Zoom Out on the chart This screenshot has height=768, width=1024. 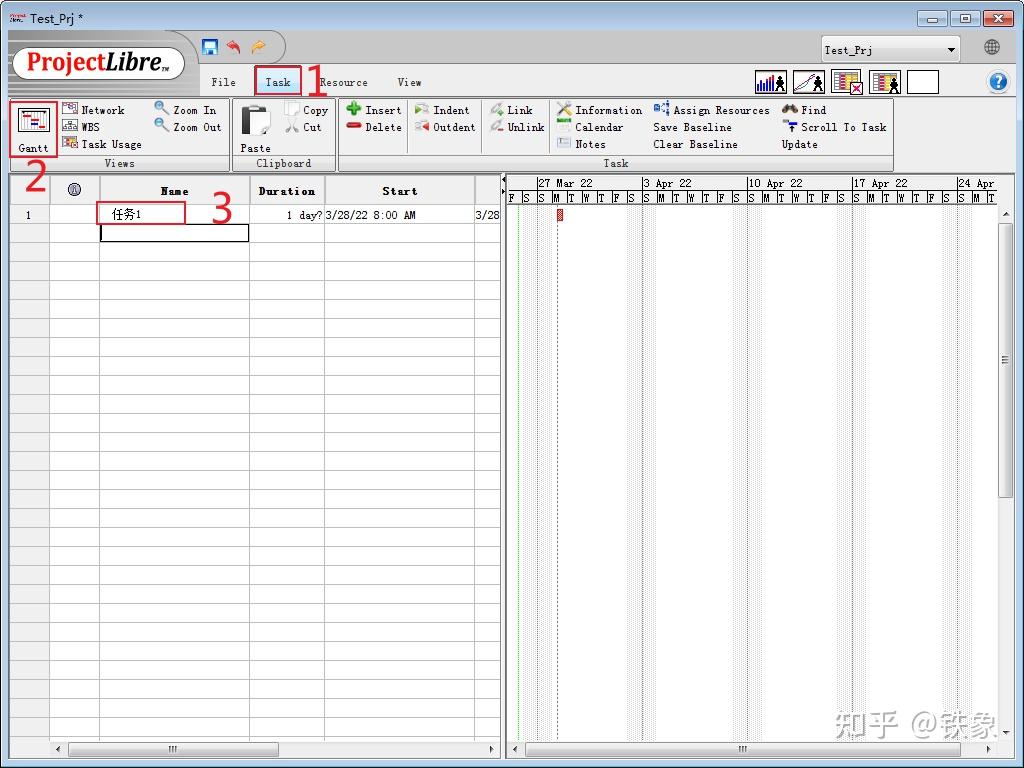[188, 127]
